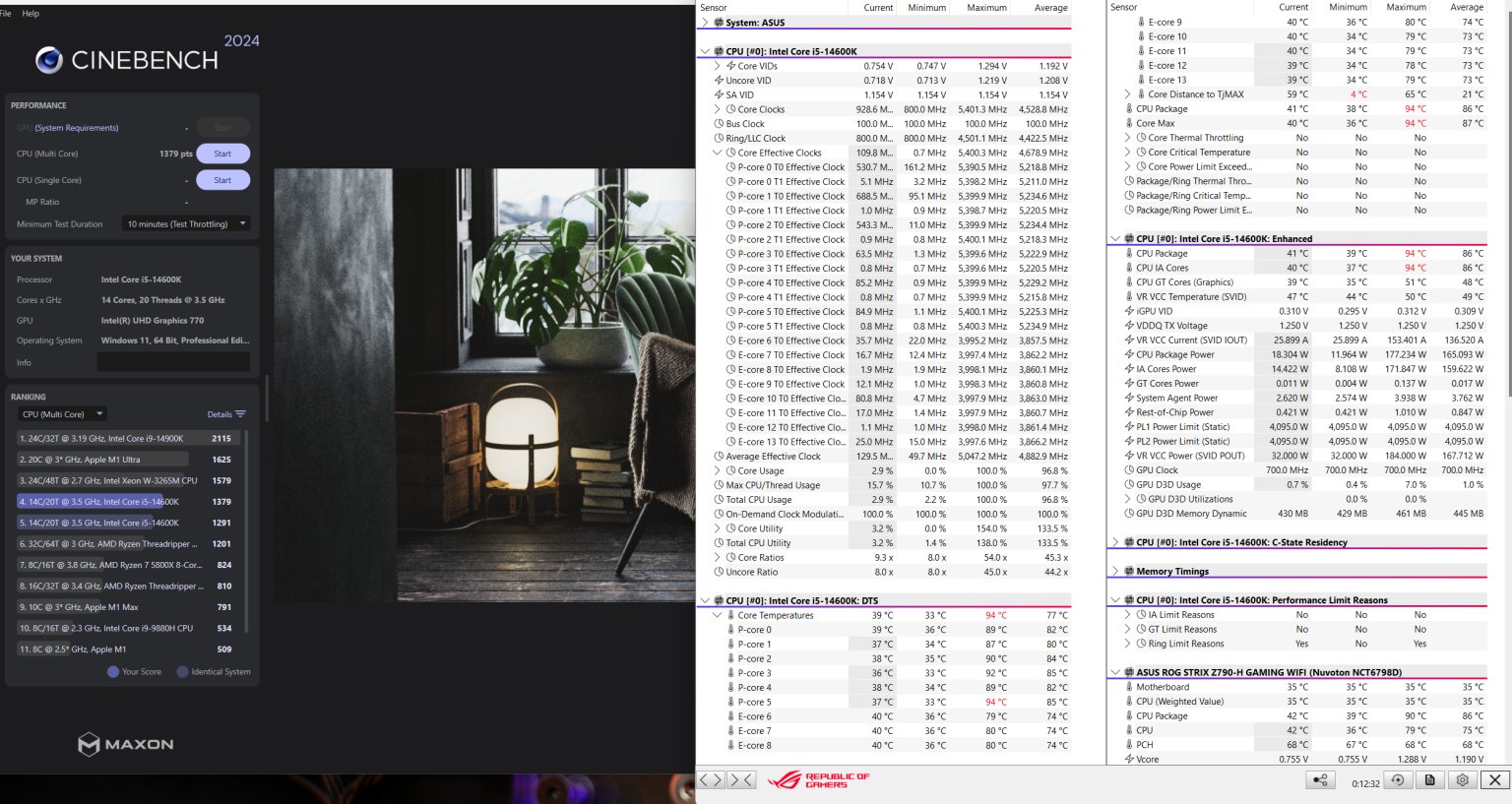The height and width of the screenshot is (804, 1512).
Task: Click the PCH thermometer icon
Action: coord(1129,745)
